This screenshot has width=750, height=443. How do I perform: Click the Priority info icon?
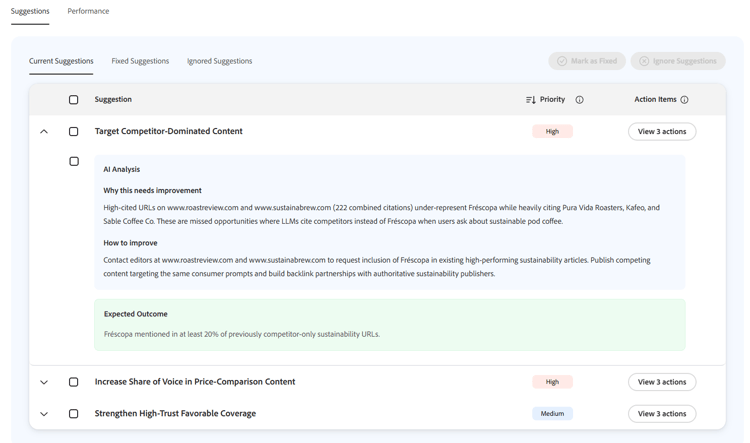579,100
